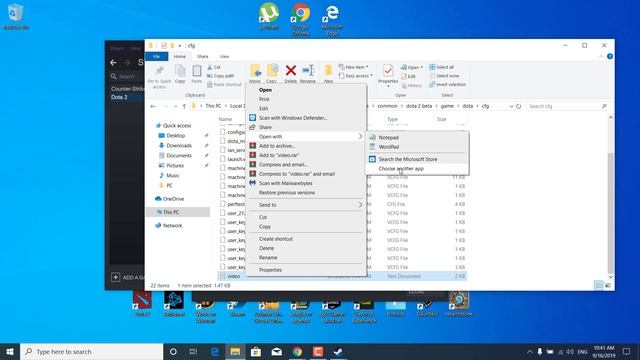Open the Windows Start button
The height and width of the screenshot is (360, 640).
10,351
